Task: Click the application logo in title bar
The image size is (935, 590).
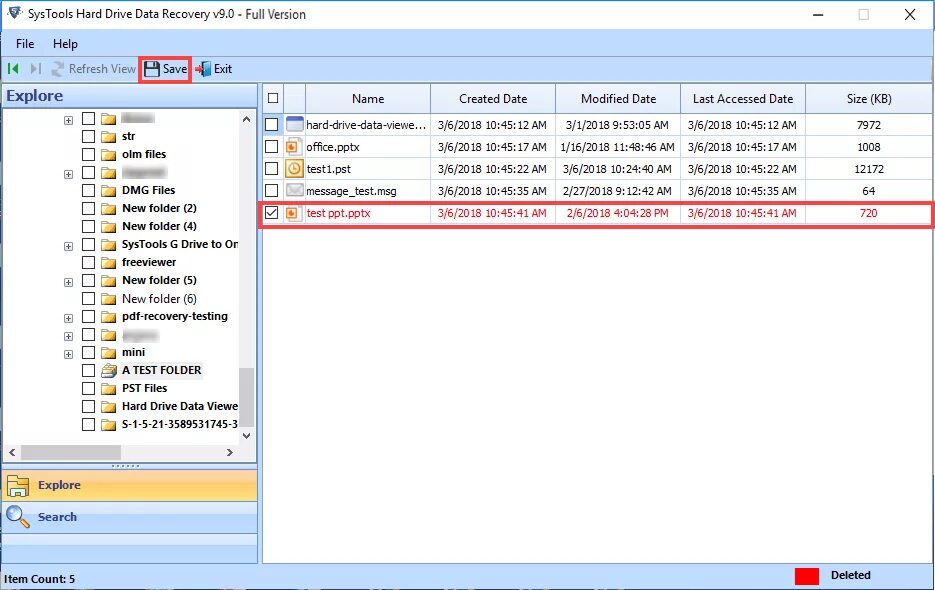Action: pyautogui.click(x=14, y=13)
